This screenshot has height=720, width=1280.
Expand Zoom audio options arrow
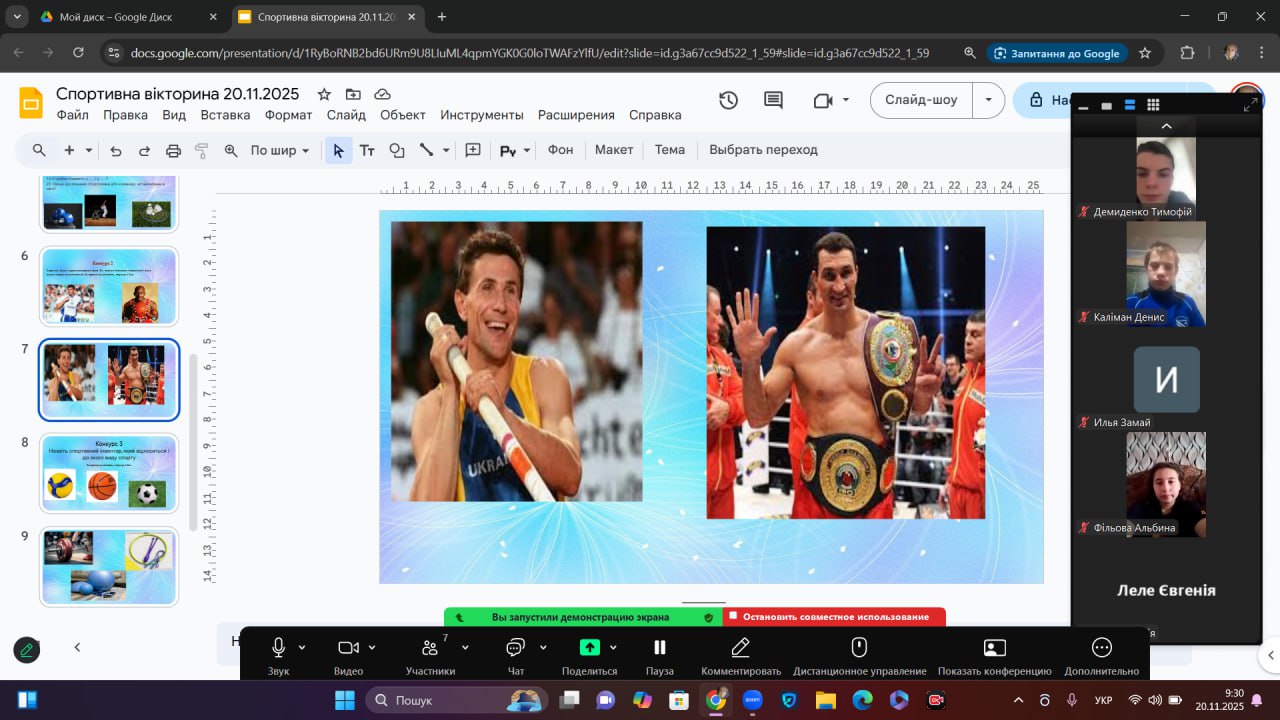tap(302, 647)
